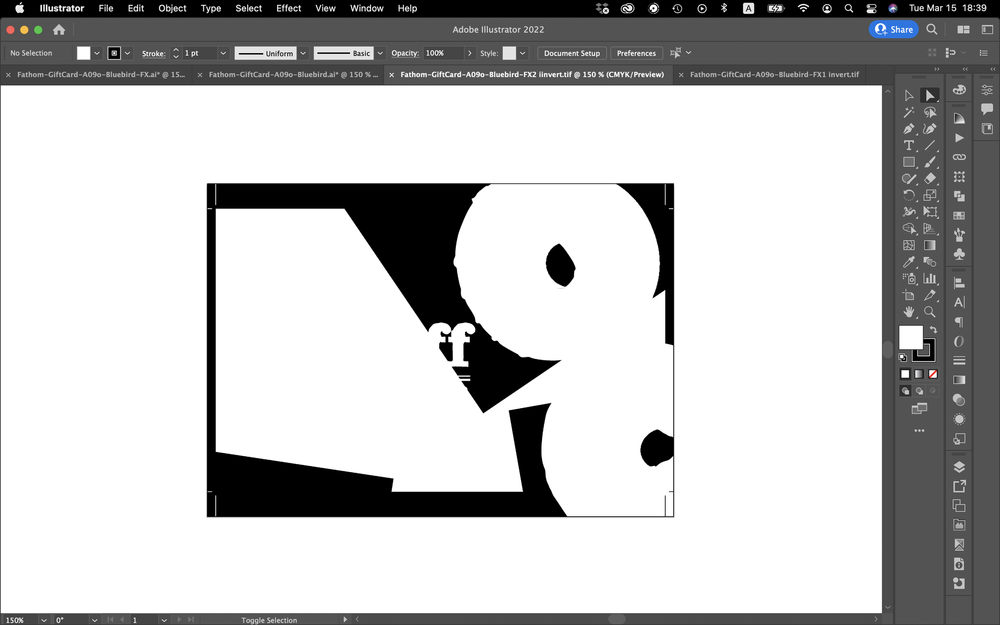Open the Uniform width profile dropdown

pyautogui.click(x=304, y=53)
